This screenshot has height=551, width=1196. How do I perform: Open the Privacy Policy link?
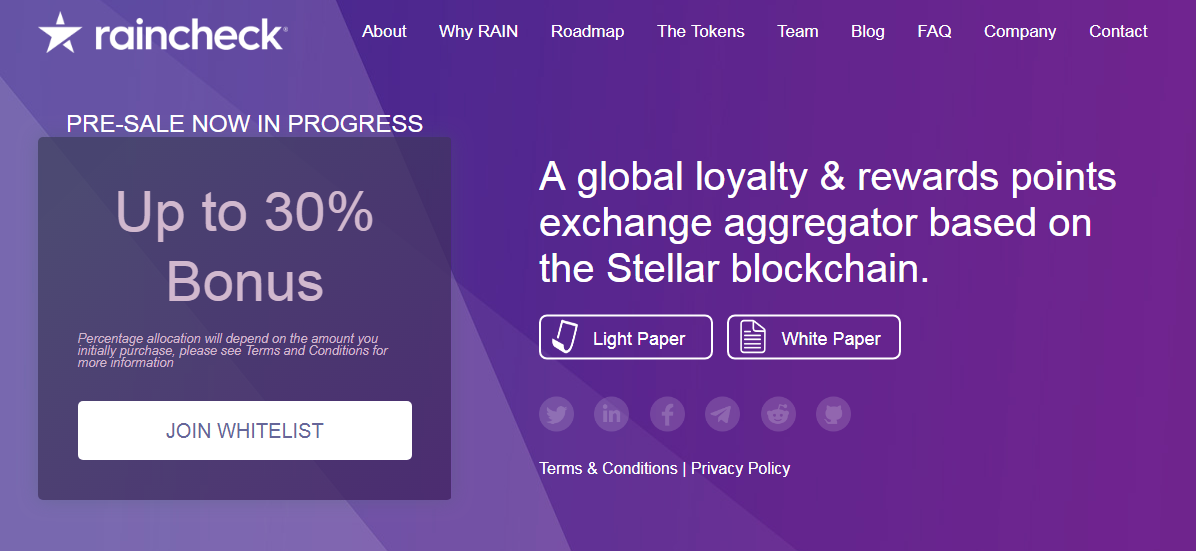741,469
